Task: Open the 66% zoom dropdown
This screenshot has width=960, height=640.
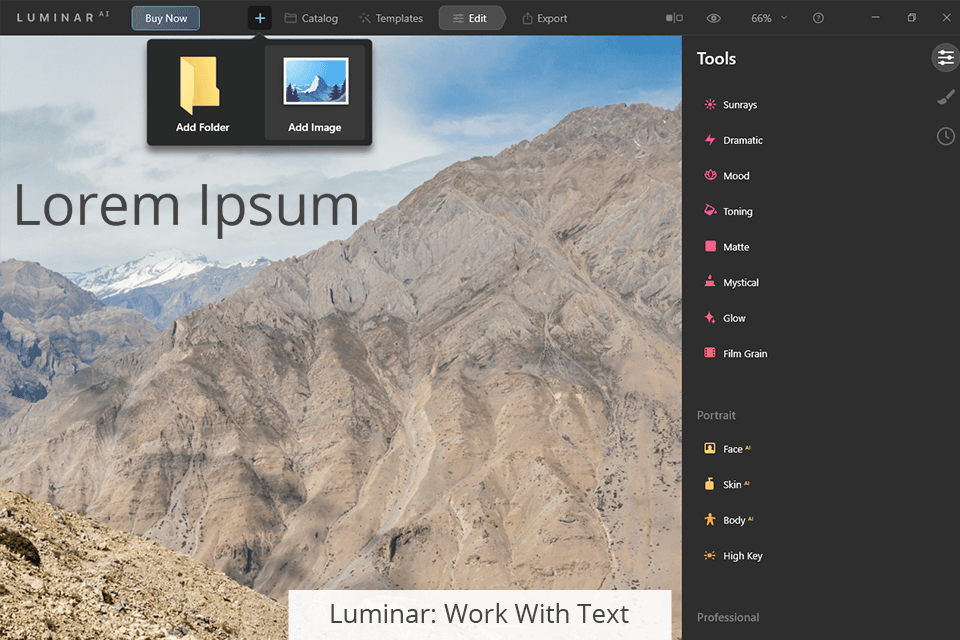Action: tap(769, 18)
